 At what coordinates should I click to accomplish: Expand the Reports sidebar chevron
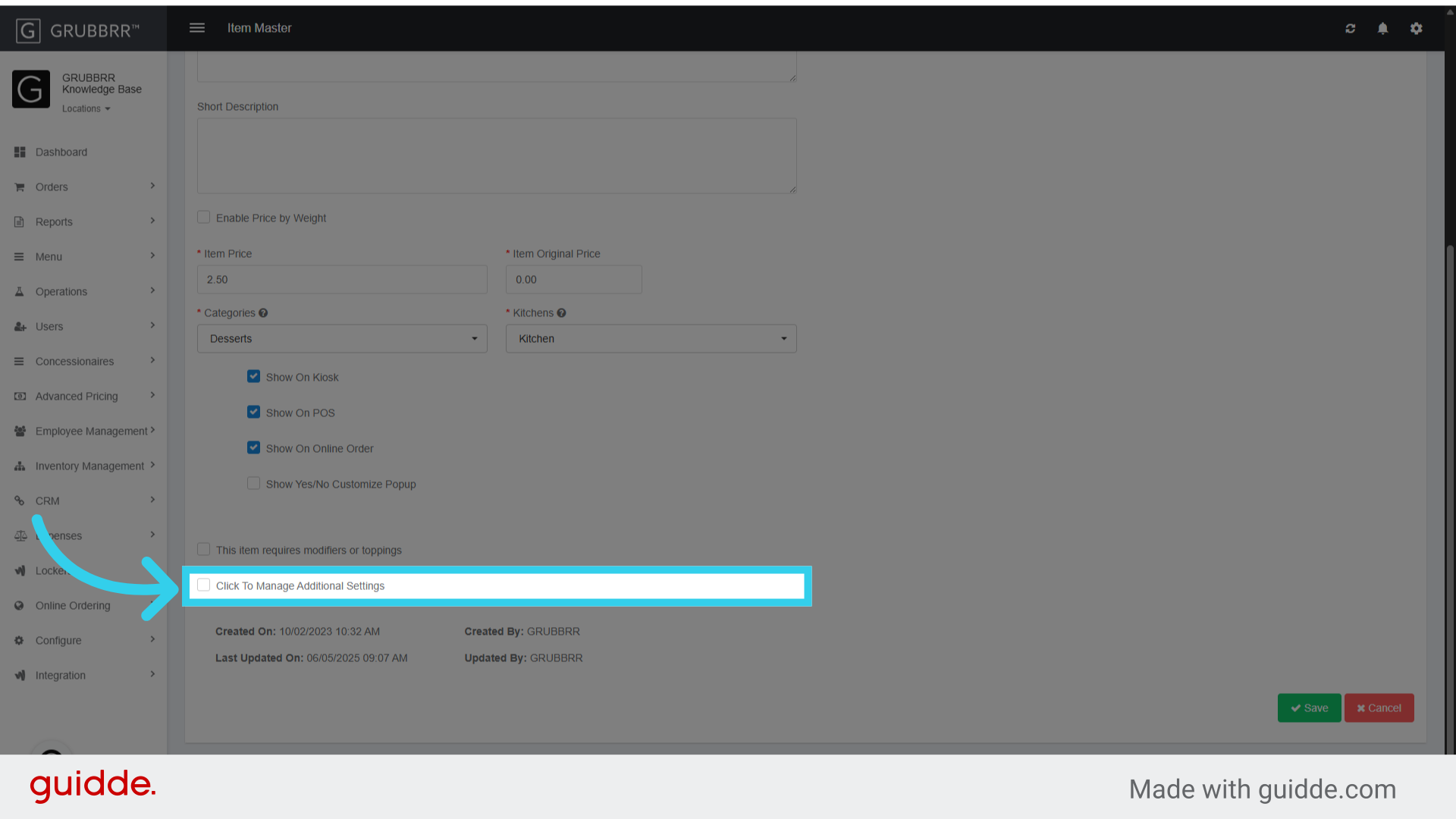152,221
